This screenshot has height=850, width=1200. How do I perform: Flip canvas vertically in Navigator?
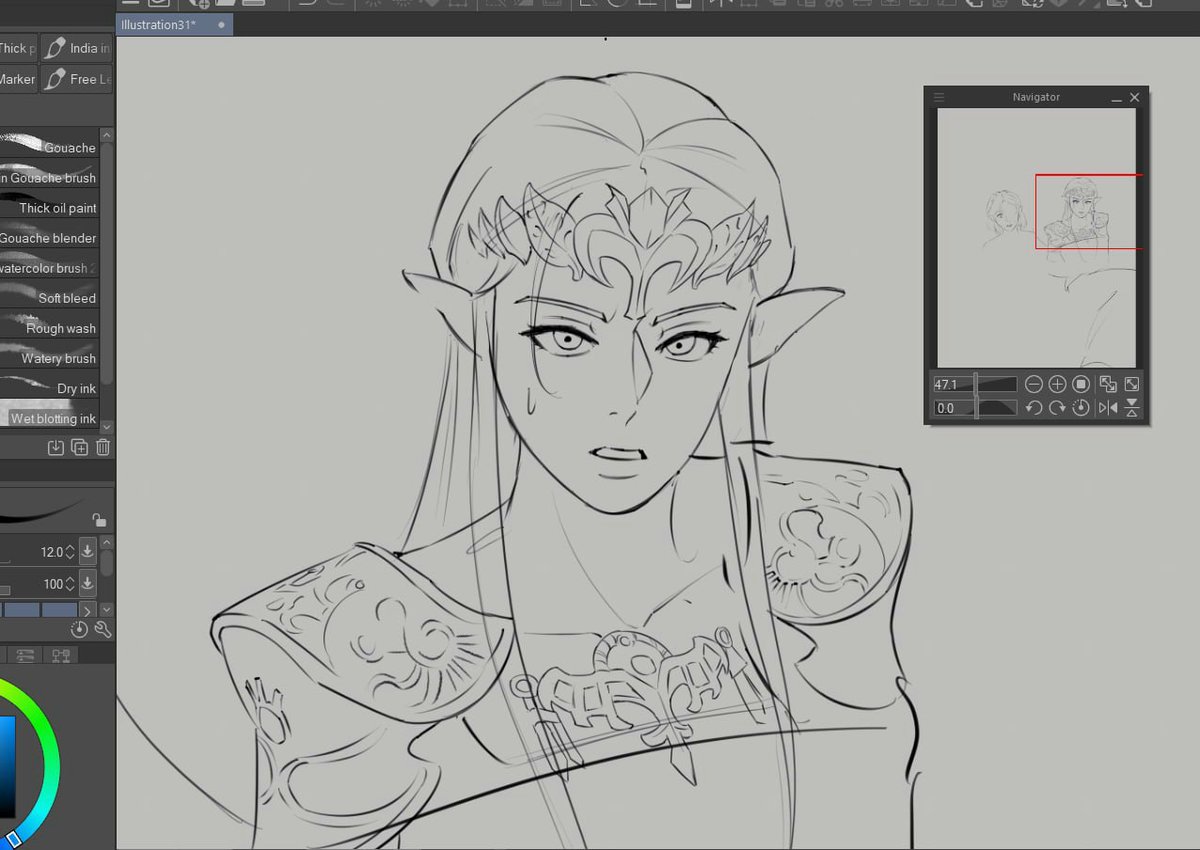tap(1132, 408)
